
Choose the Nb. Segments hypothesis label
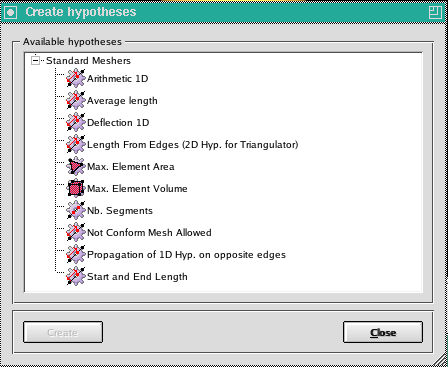(120, 211)
